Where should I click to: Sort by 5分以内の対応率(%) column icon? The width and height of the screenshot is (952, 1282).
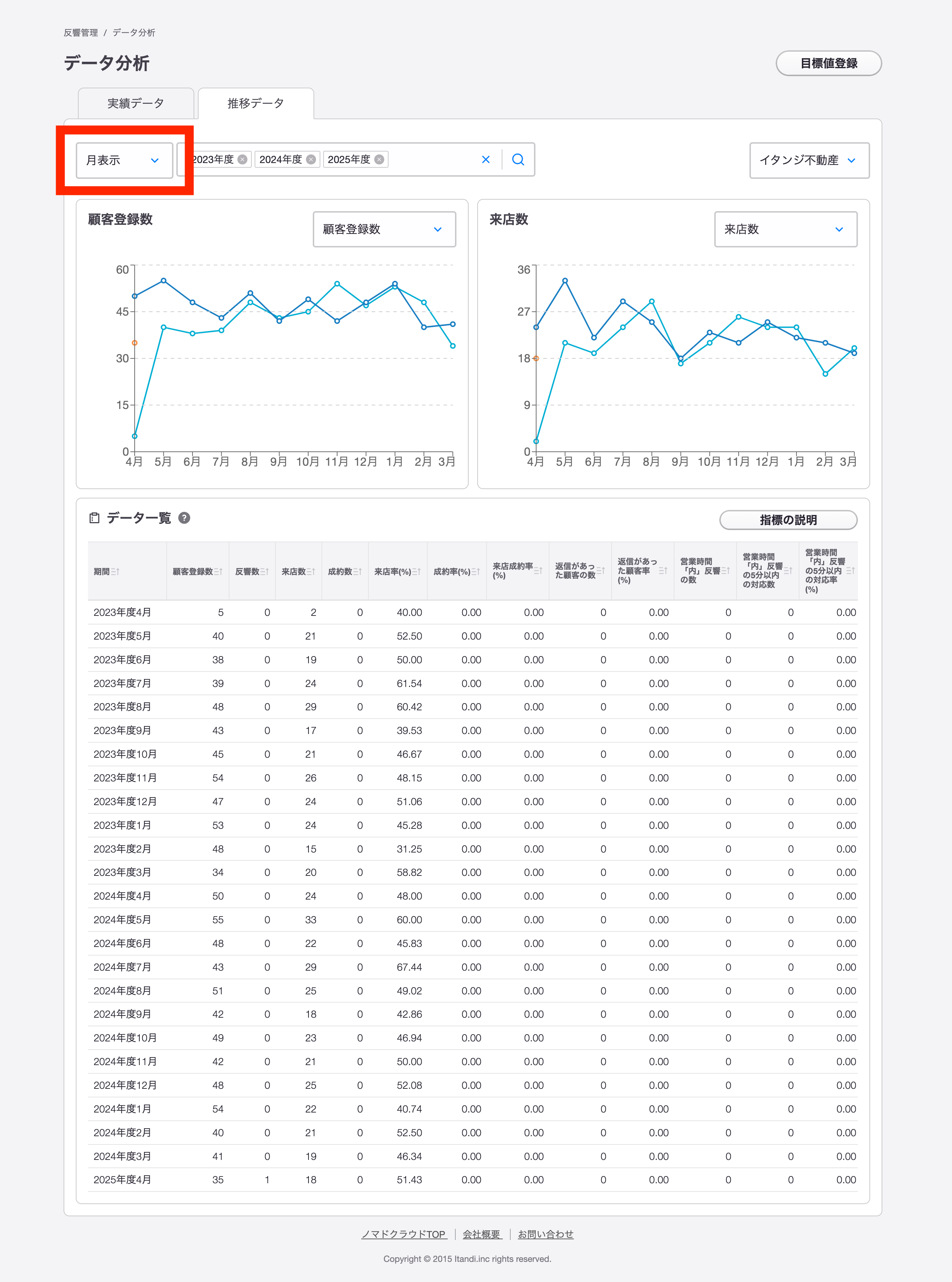[851, 570]
